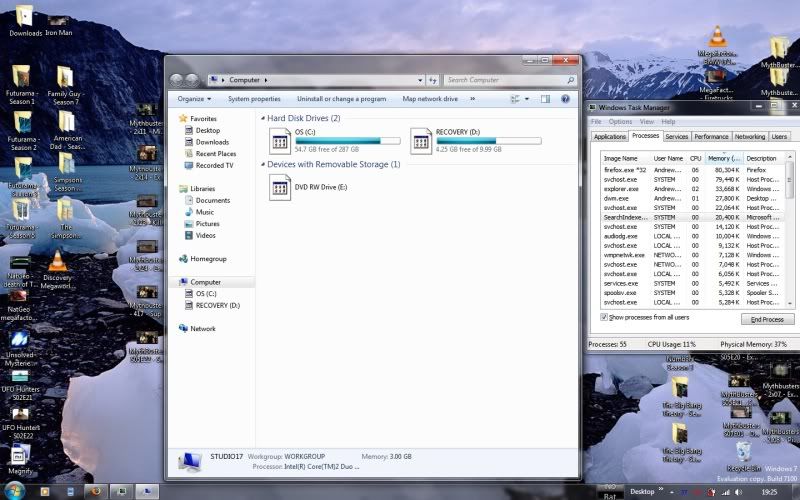Click the RECOVERY (D:) disk usage bar

489,141
